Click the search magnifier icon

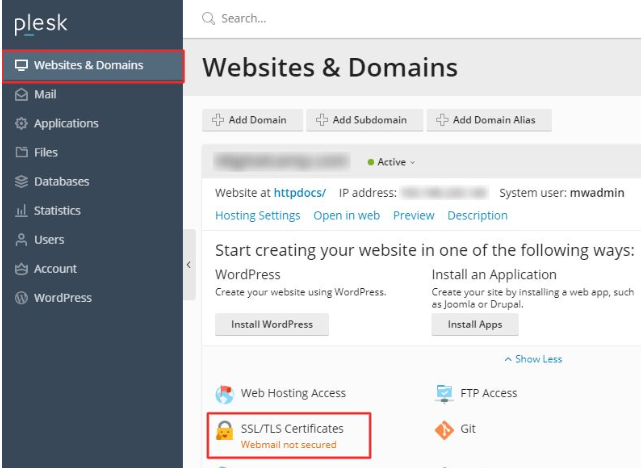pyautogui.click(x=208, y=18)
